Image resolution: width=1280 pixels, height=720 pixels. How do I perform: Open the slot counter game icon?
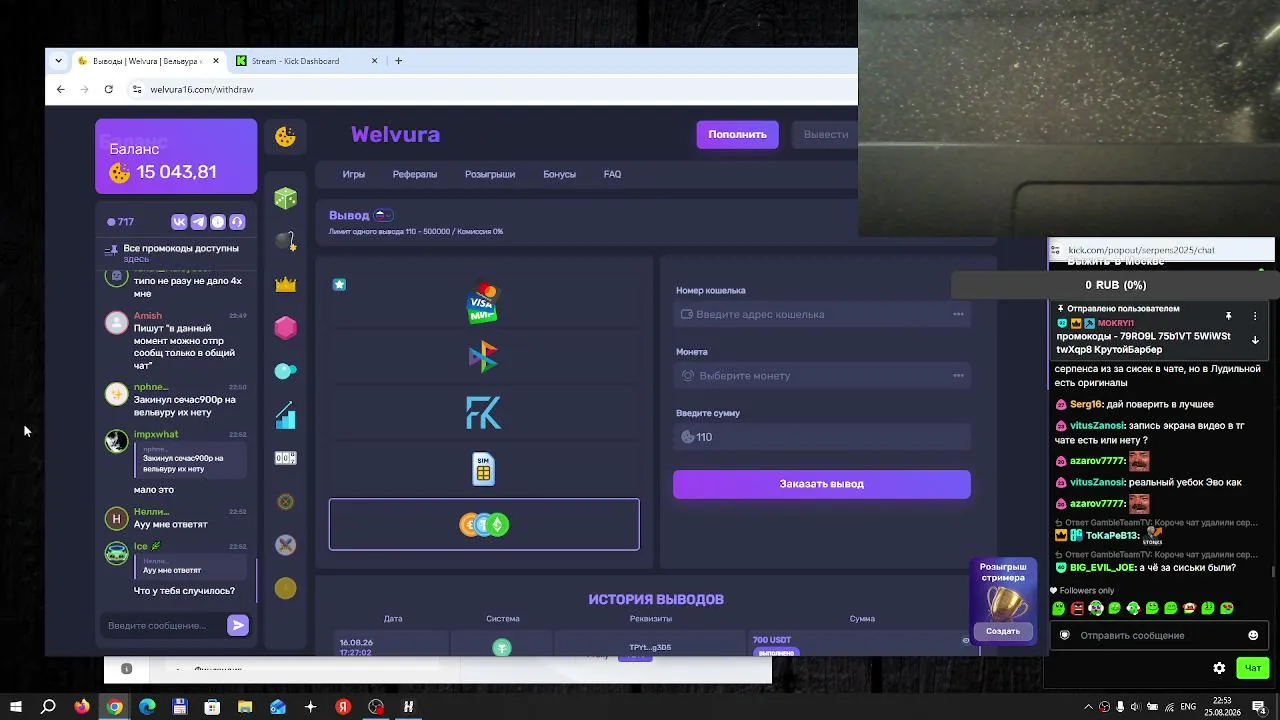286,458
